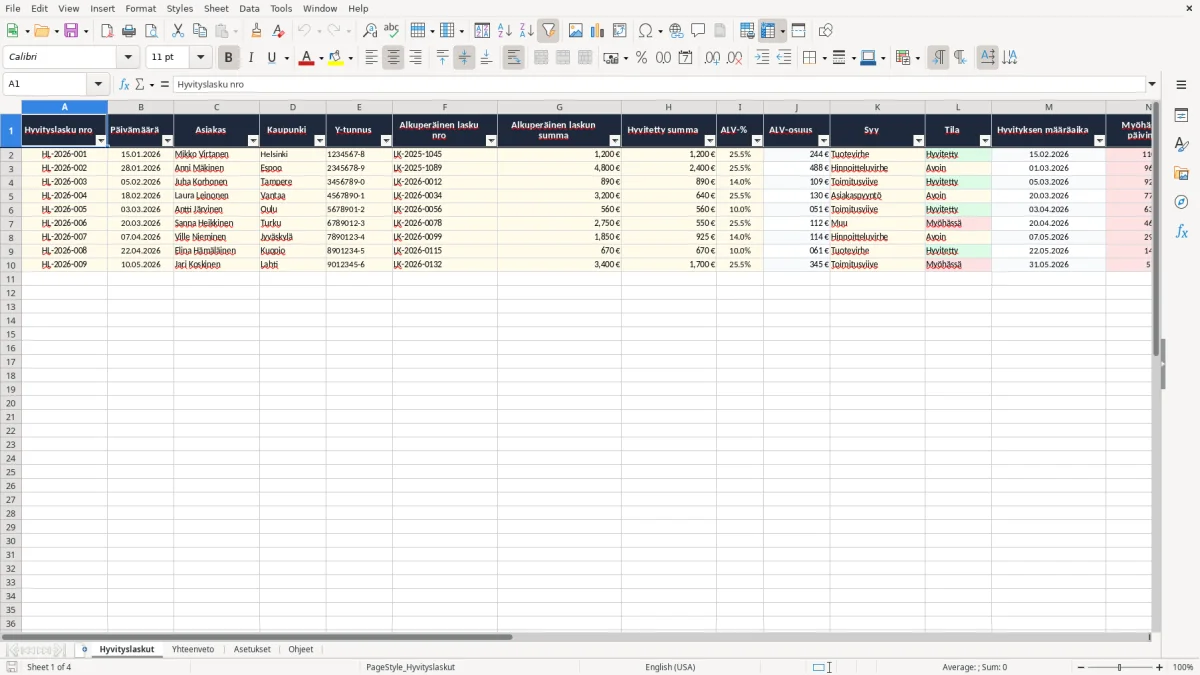Open the Gallery sidebar panel
This screenshot has width=1200, height=675.
pos(1181,174)
